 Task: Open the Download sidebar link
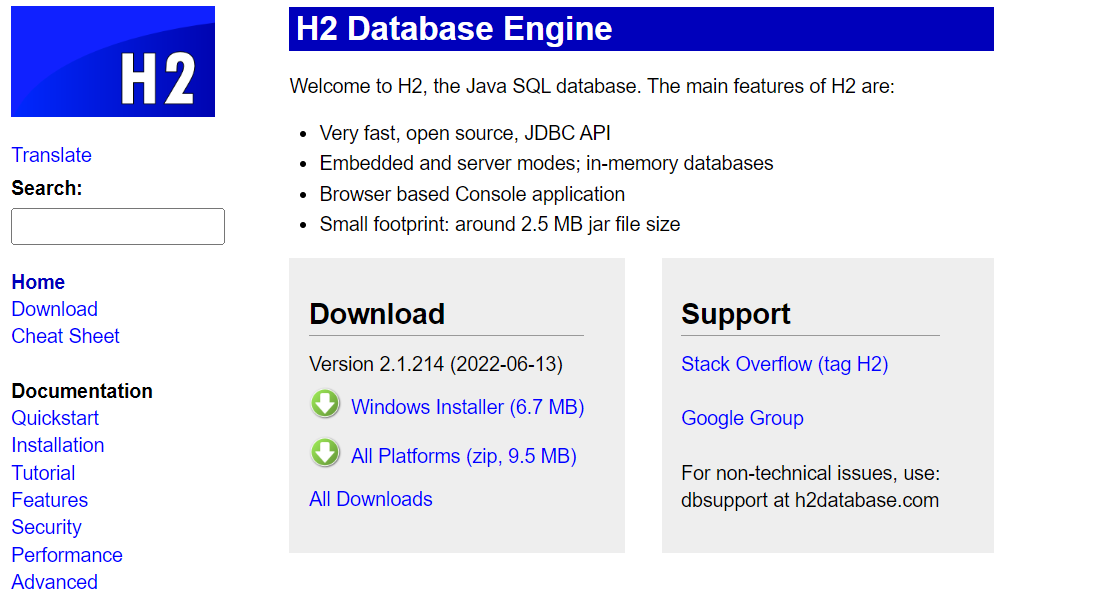(54, 309)
